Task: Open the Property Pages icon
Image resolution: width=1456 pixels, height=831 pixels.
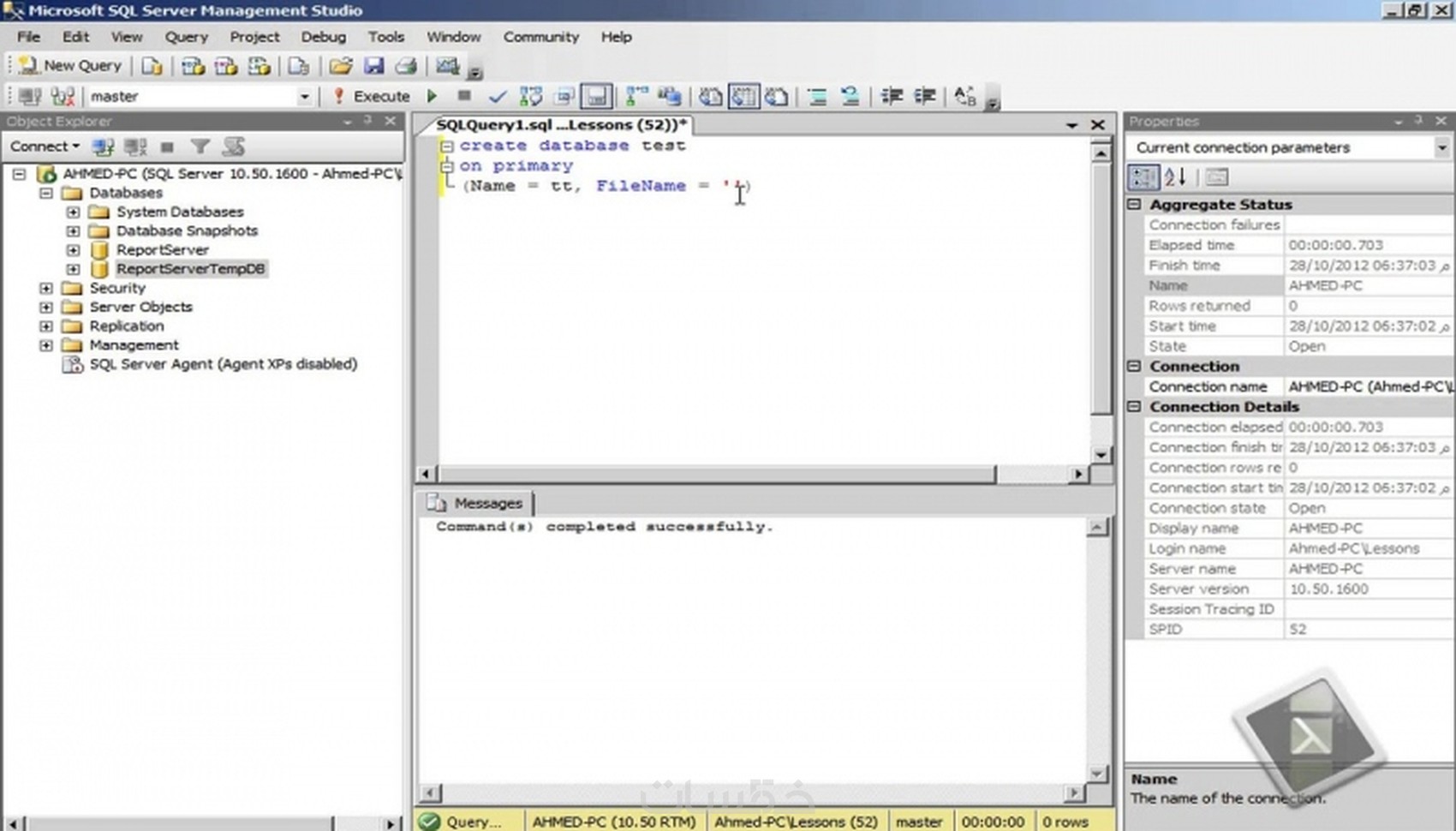Action: point(1217,177)
